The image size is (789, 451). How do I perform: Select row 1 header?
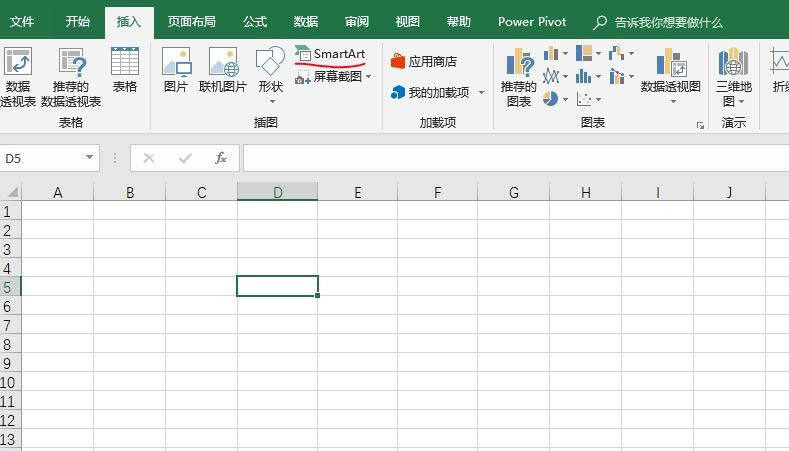10,211
